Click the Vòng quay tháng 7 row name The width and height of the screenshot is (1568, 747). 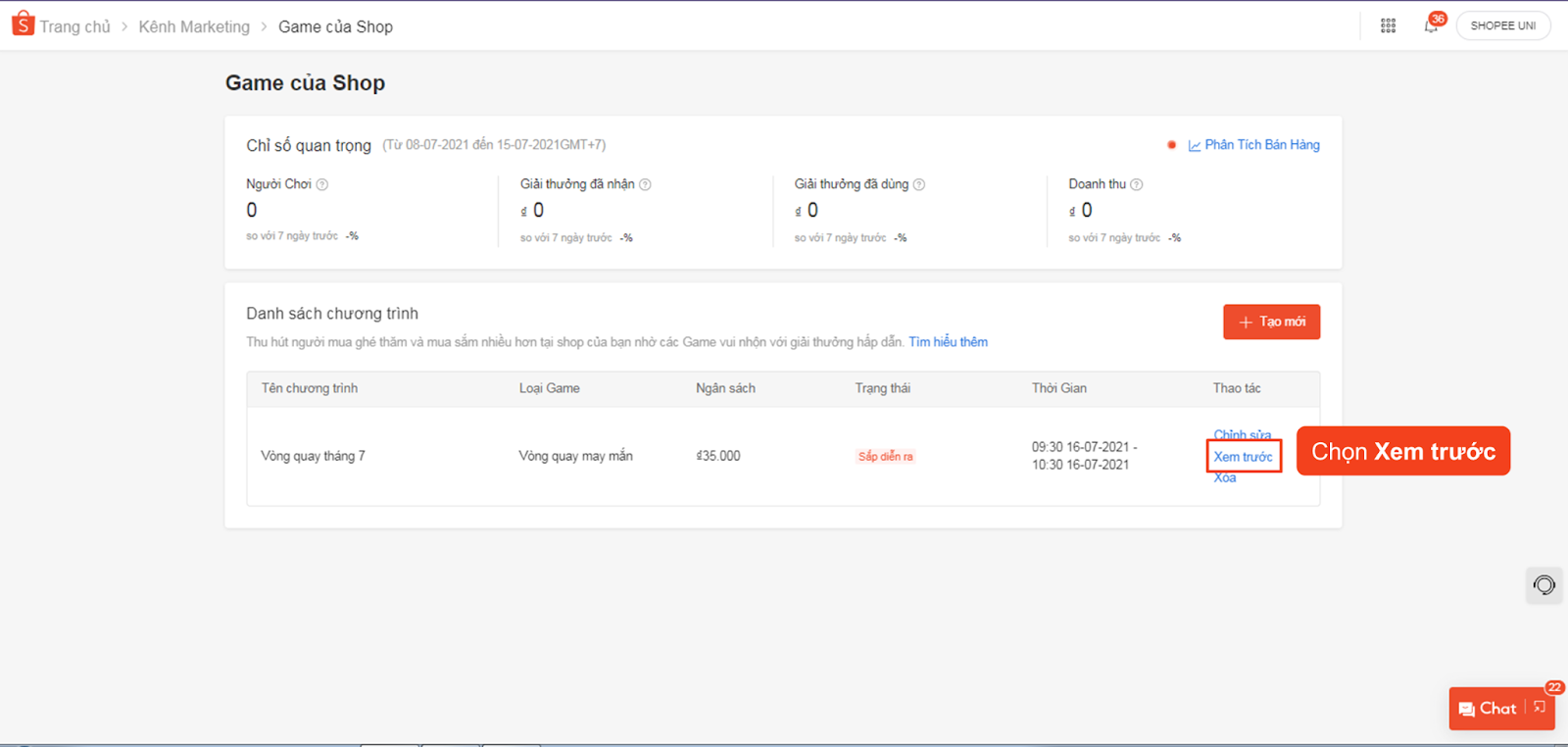point(313,456)
